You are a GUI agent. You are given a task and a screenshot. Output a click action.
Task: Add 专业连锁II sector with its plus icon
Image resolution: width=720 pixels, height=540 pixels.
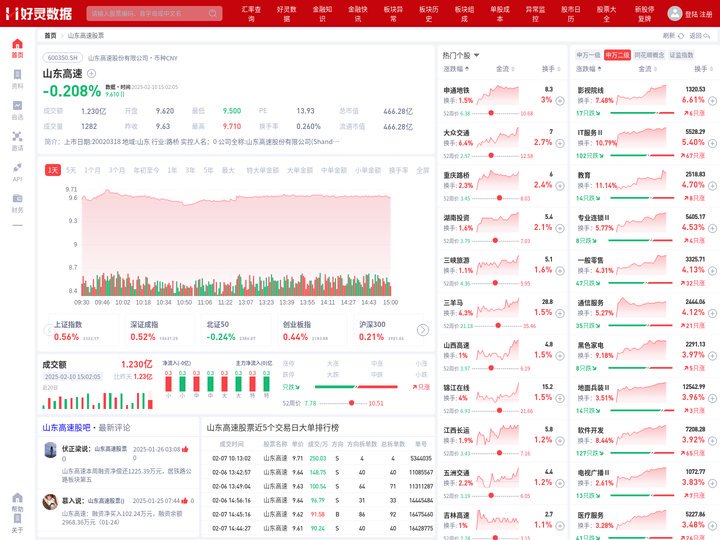pos(712,228)
